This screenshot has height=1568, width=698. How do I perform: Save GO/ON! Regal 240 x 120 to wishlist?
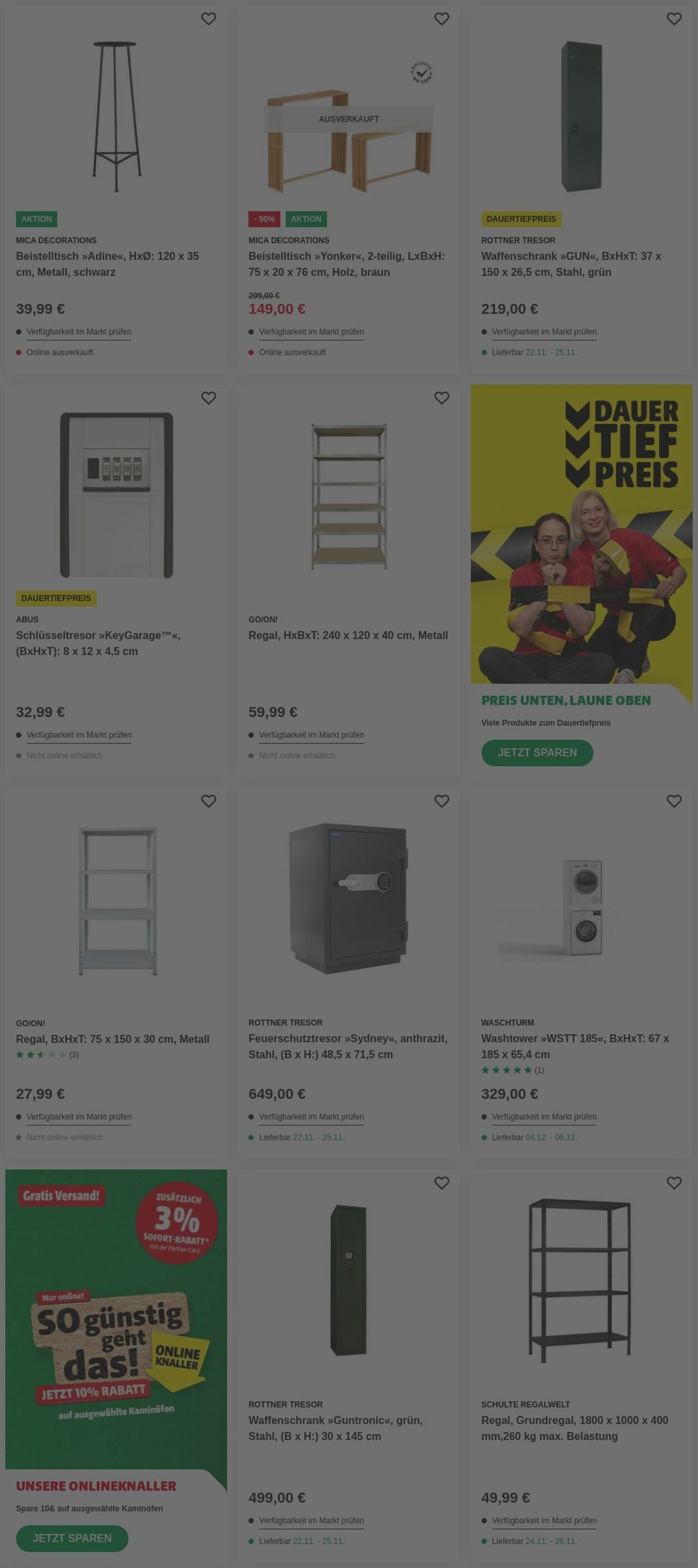click(x=441, y=398)
